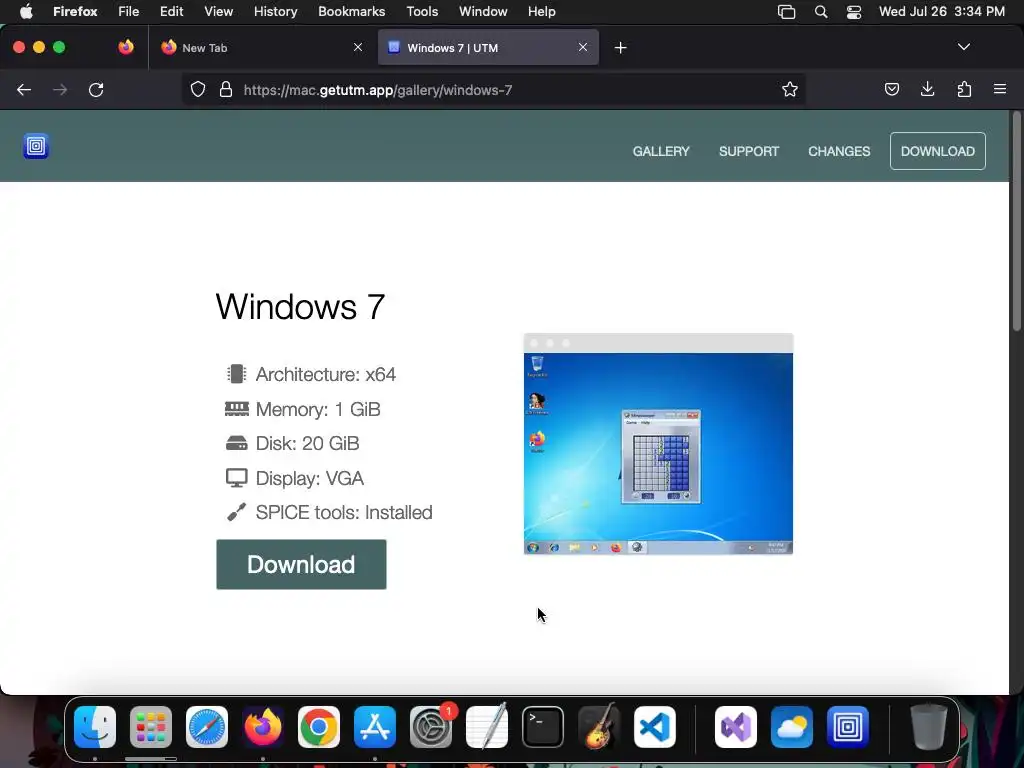Click the UTM logo in site header
The width and height of the screenshot is (1024, 768).
click(36, 146)
